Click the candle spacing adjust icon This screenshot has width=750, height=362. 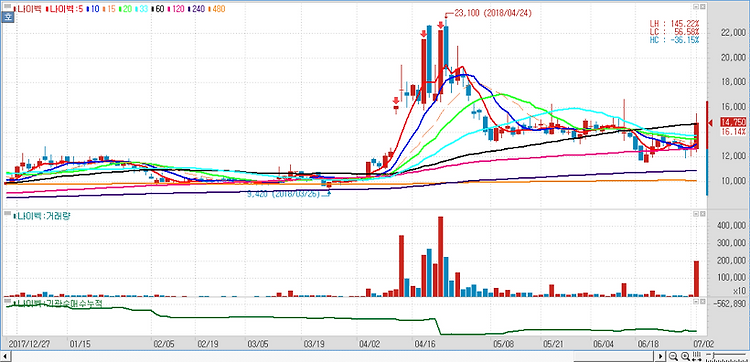pyautogui.click(x=697, y=356)
